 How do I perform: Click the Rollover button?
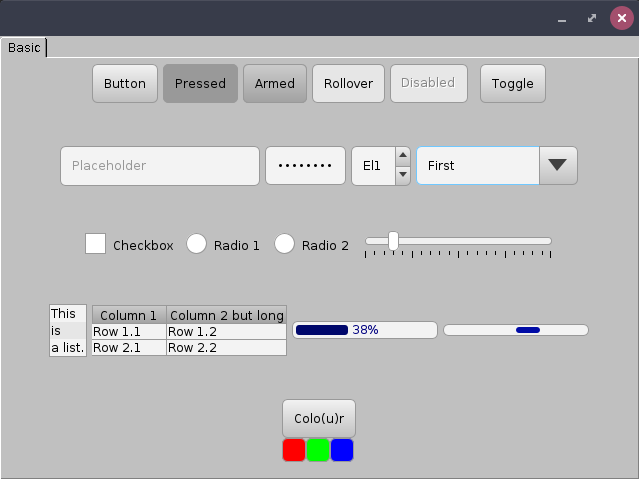click(348, 84)
